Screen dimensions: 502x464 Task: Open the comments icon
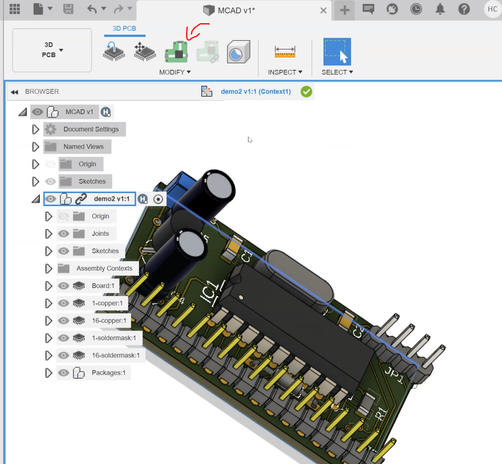coord(368,9)
